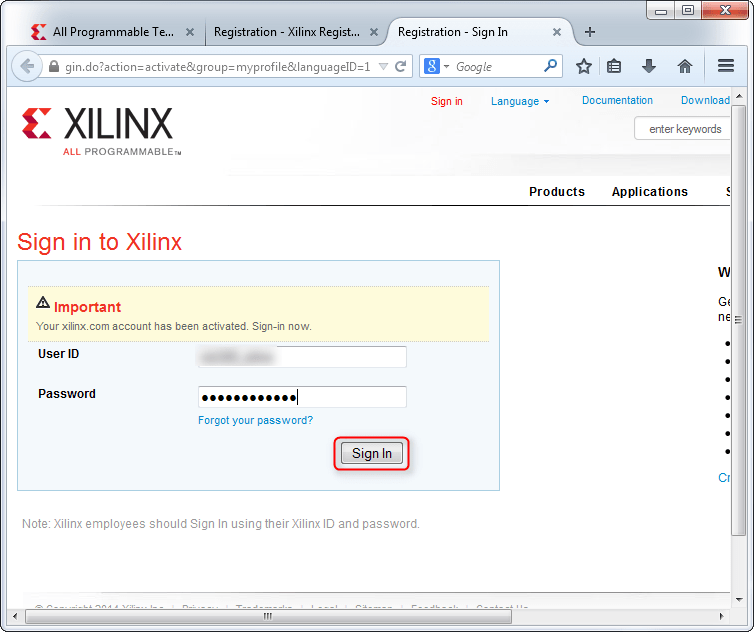The height and width of the screenshot is (632, 754).
Task: Switch to All Programmable Te... tab
Action: [112, 32]
